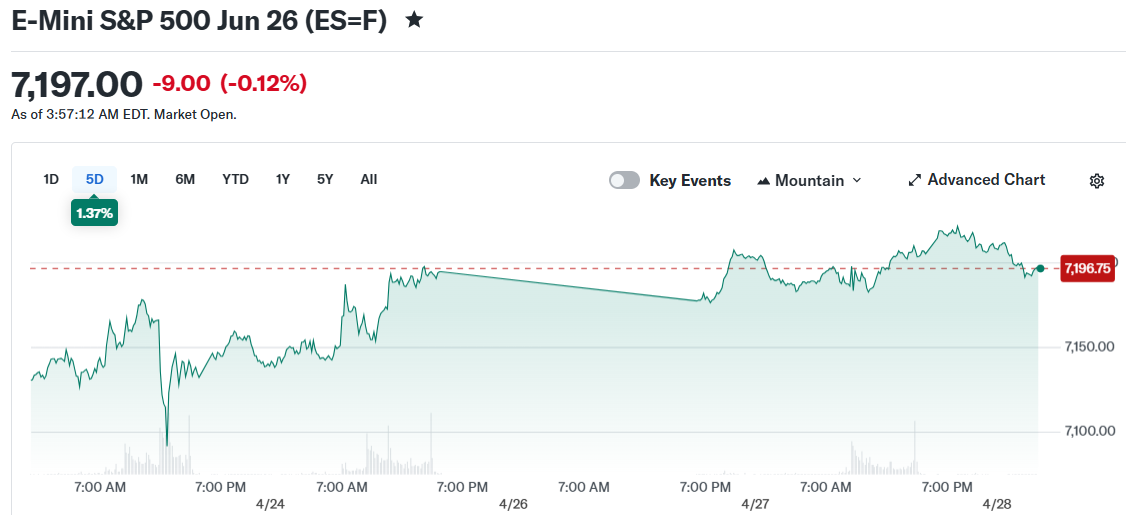The image size is (1126, 515).
Task: Select the 6M range tab
Action: click(185, 180)
